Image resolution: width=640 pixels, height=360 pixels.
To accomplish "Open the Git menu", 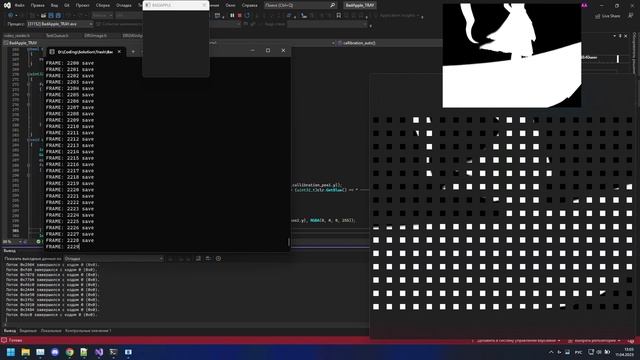I will [x=67, y=5].
